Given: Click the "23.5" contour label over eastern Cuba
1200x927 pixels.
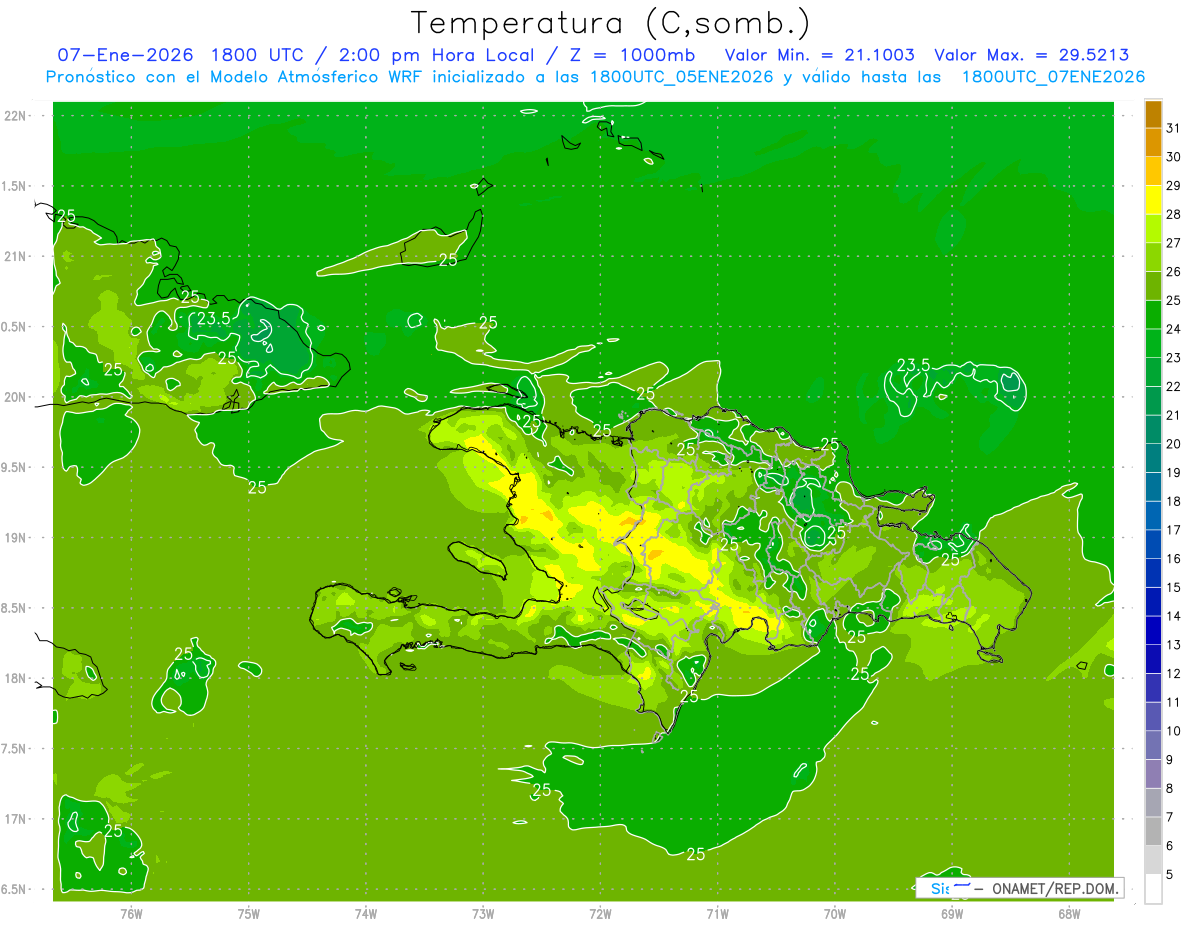Looking at the screenshot, I should click(x=213, y=318).
